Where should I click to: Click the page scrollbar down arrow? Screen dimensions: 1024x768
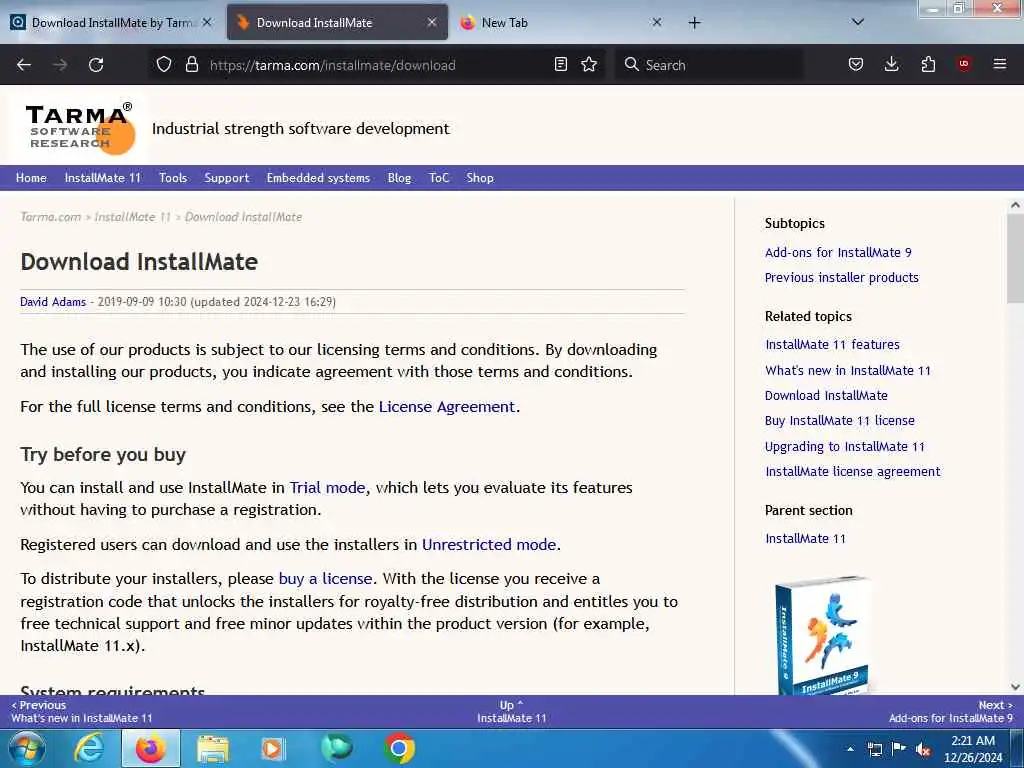[1015, 687]
